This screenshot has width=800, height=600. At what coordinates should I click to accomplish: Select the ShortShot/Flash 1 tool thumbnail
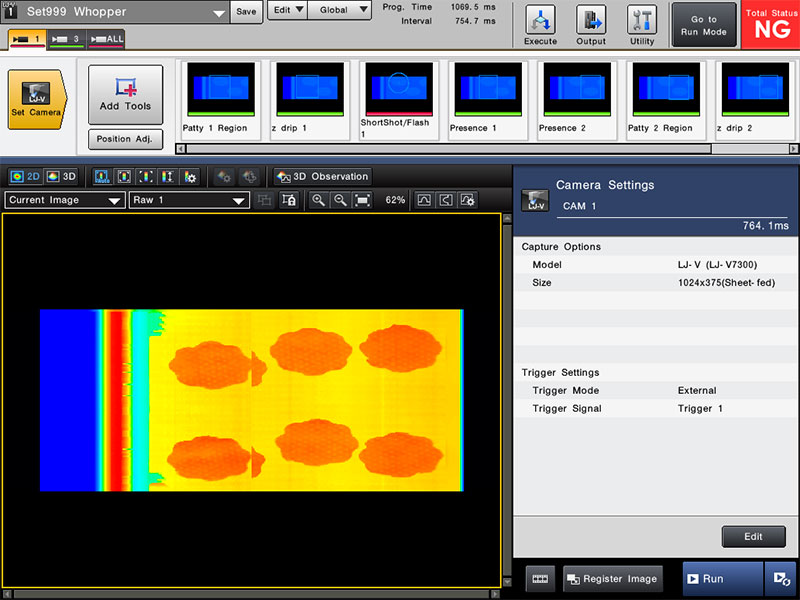tap(398, 101)
